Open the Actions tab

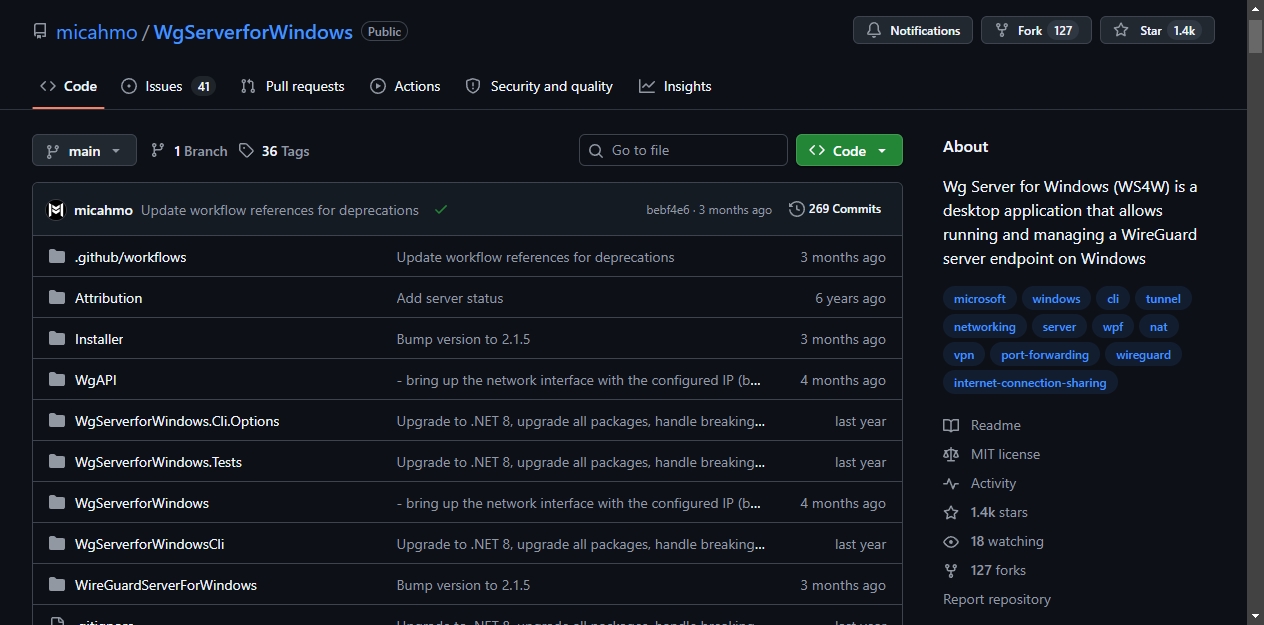[405, 86]
